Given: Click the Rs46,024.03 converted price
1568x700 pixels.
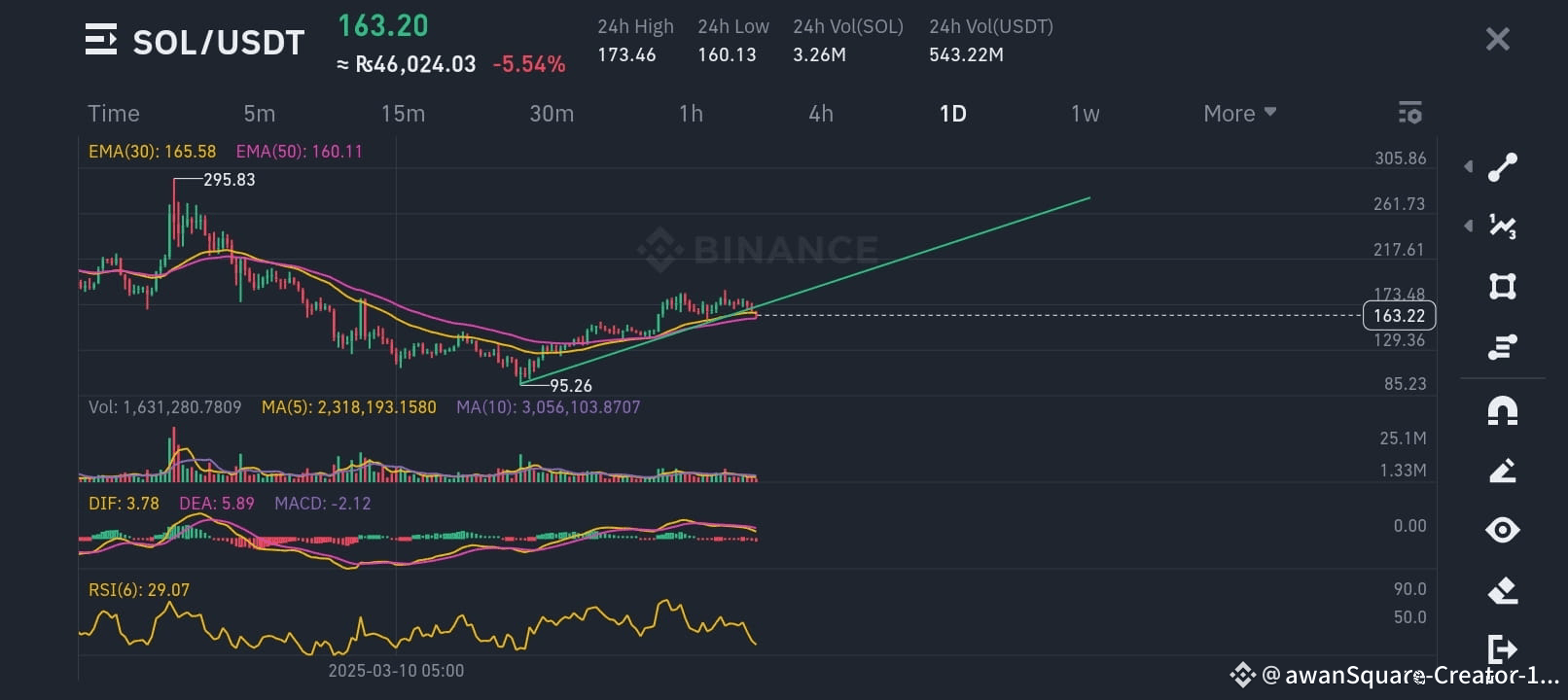Looking at the screenshot, I should tap(407, 64).
